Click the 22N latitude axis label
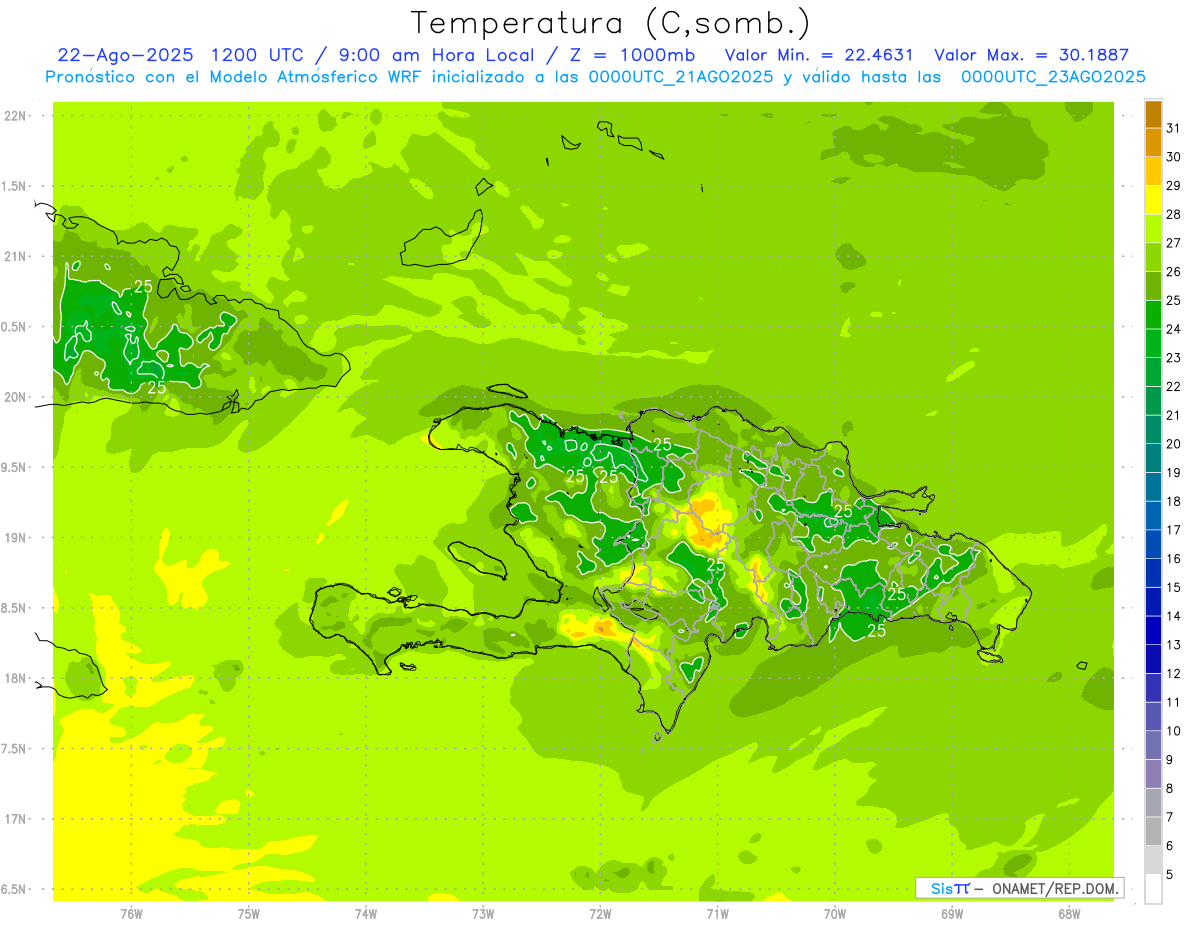The image size is (1200, 927). (15, 116)
